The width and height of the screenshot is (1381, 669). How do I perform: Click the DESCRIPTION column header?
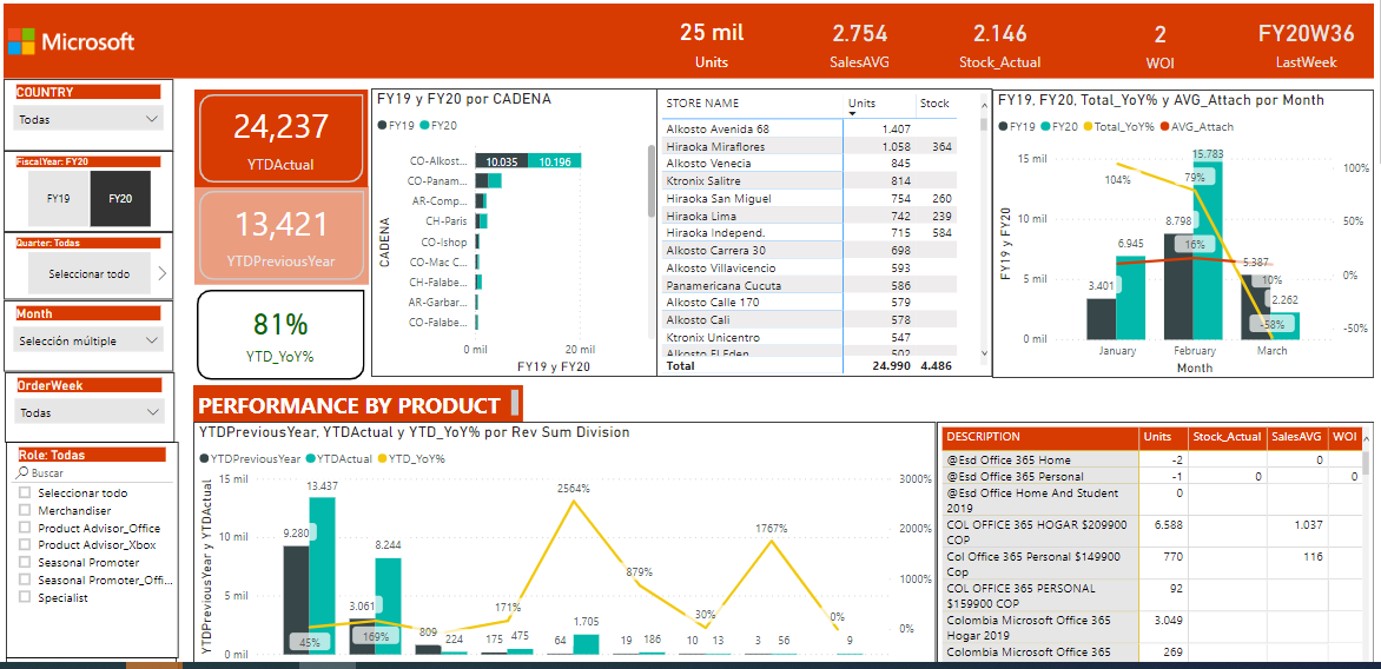pyautogui.click(x=982, y=437)
